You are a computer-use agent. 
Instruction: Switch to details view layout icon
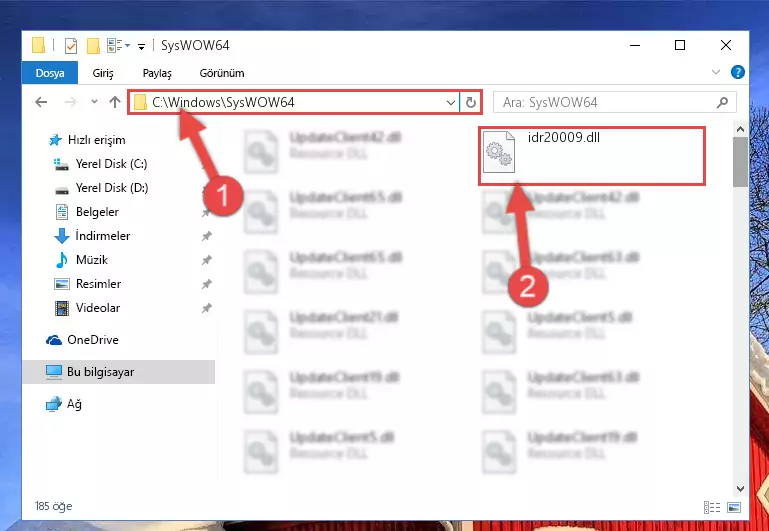(712, 507)
